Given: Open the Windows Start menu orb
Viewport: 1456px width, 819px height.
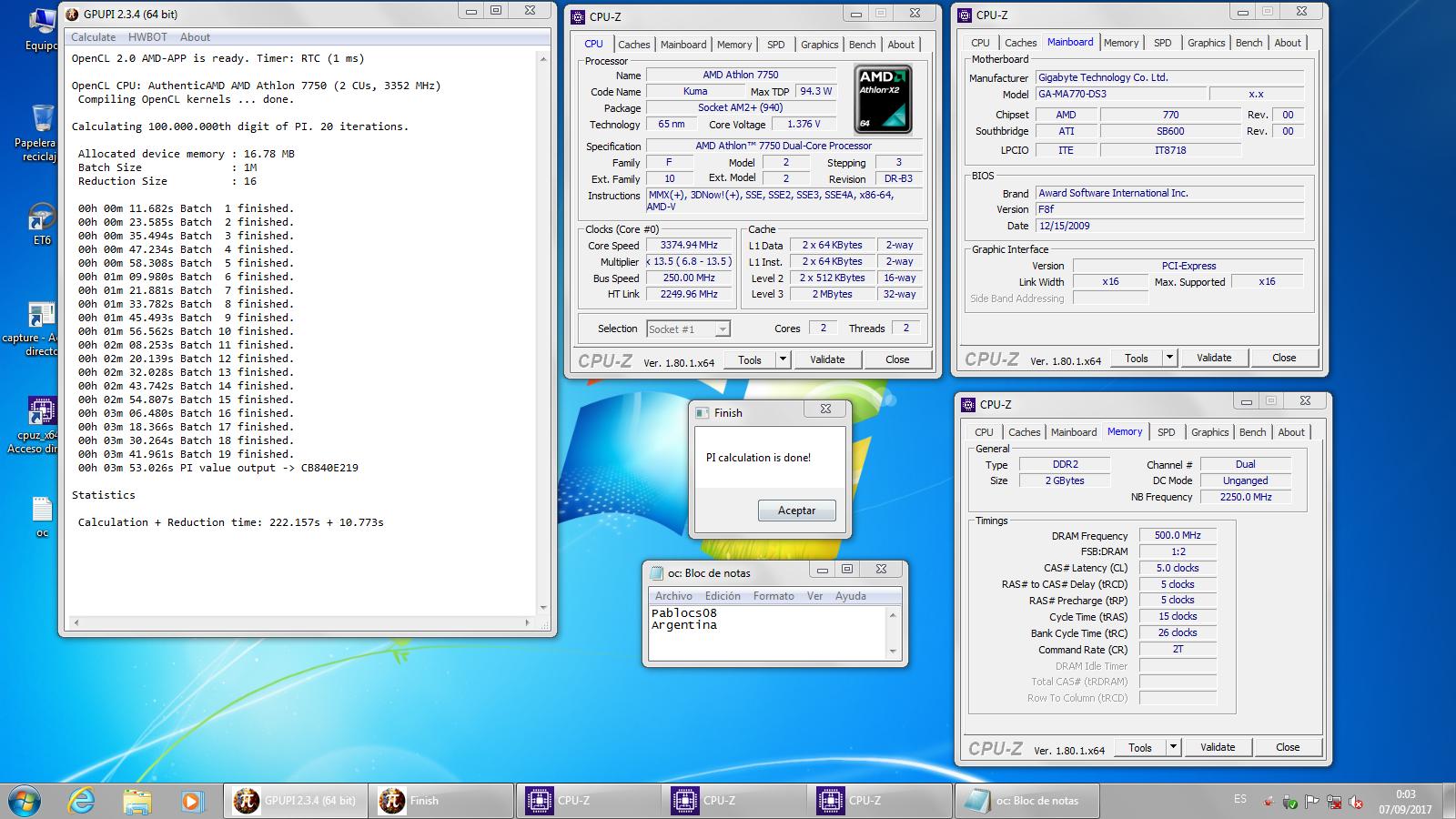Looking at the screenshot, I should pos(23,801).
